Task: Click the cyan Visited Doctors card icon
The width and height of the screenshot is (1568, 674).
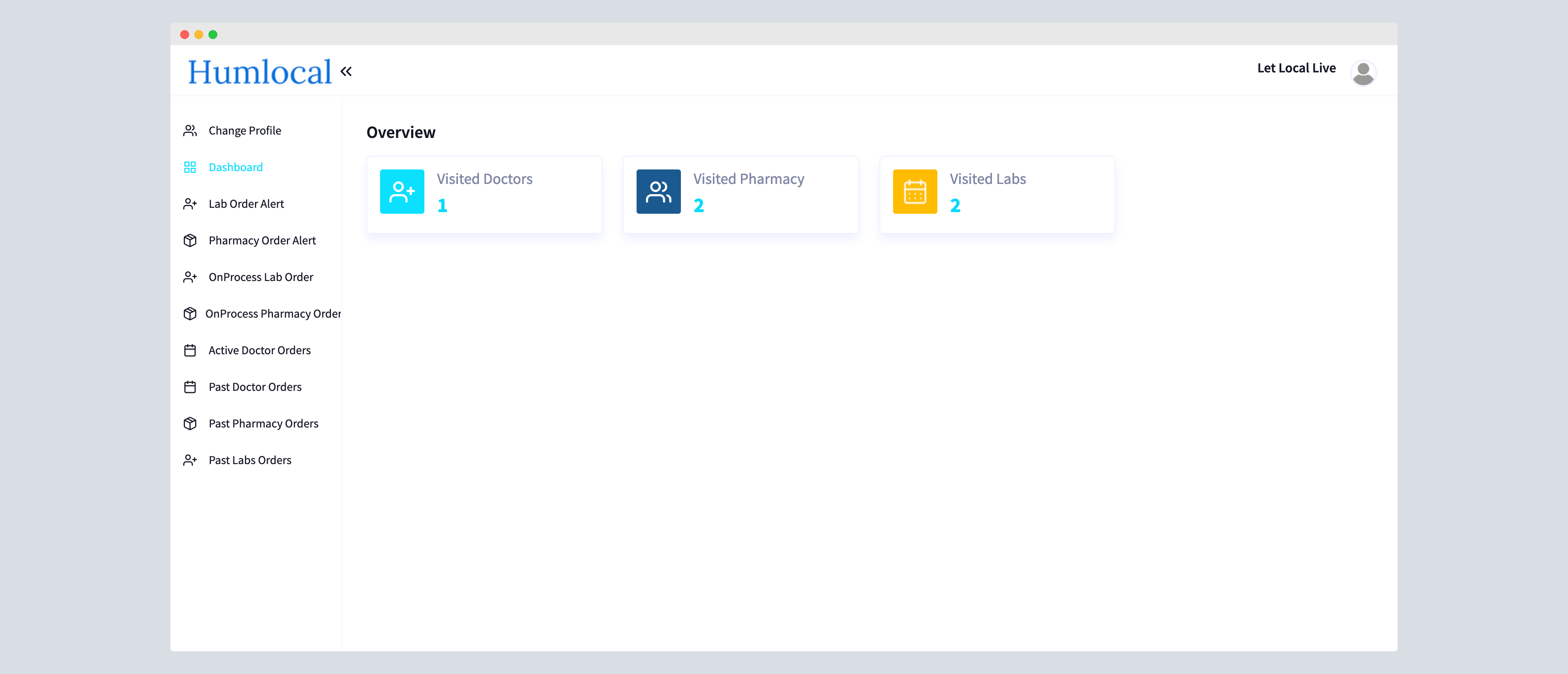Action: click(402, 192)
